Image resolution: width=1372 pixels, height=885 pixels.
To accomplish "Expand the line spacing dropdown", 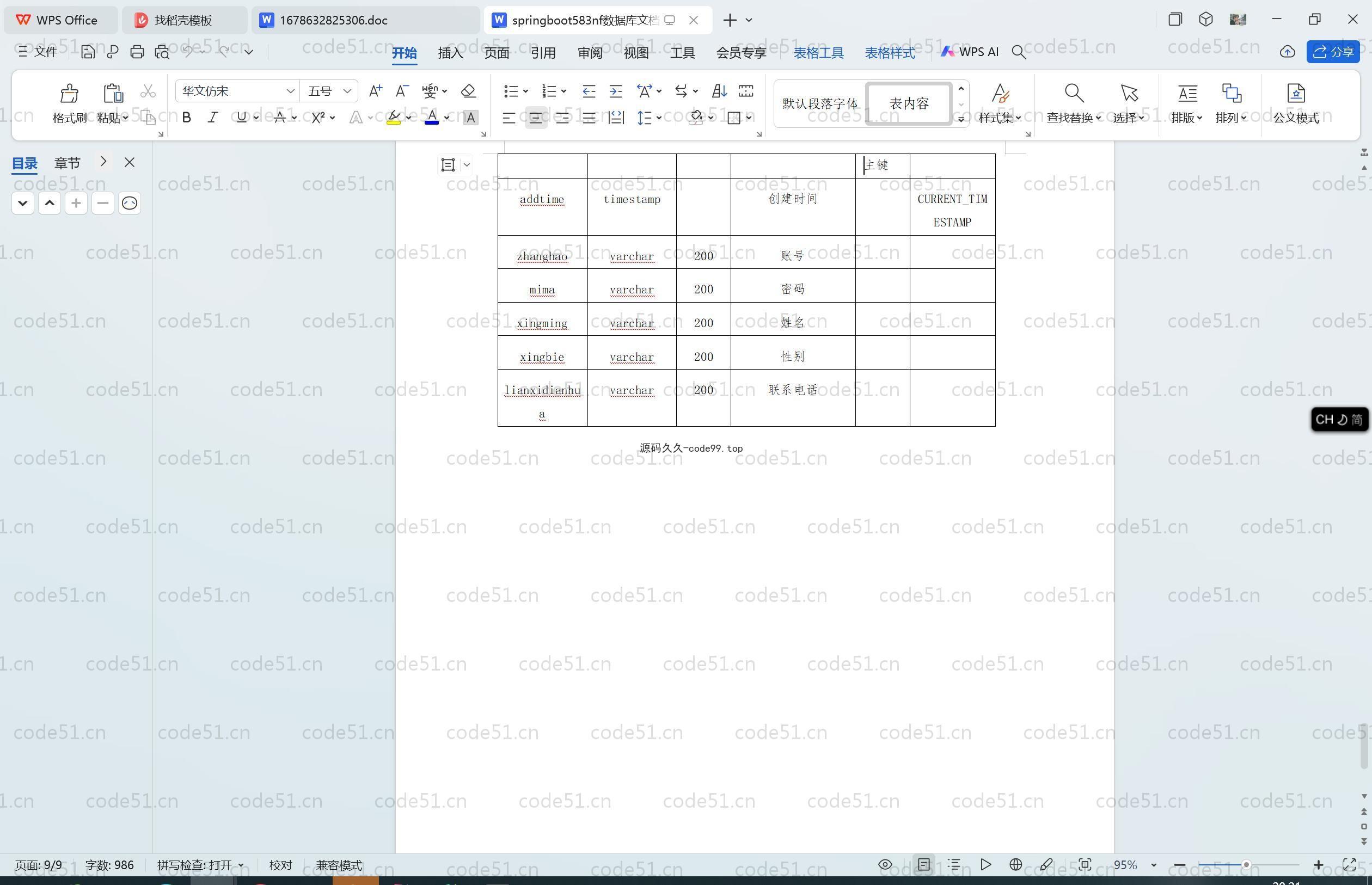I will [659, 118].
